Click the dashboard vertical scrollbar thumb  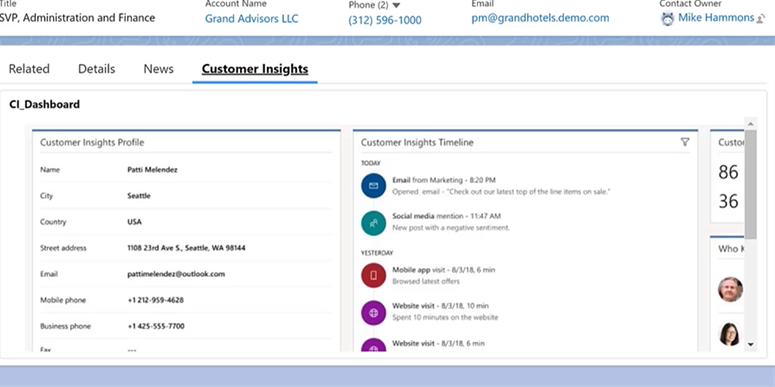tap(750, 184)
